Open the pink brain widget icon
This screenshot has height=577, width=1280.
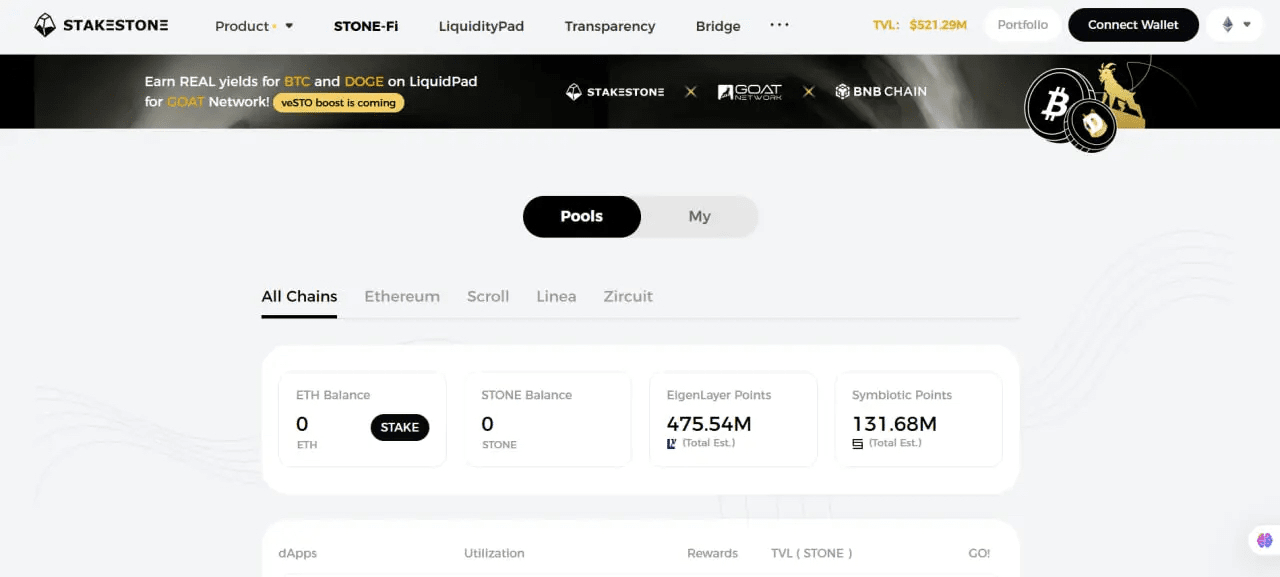coord(1264,540)
